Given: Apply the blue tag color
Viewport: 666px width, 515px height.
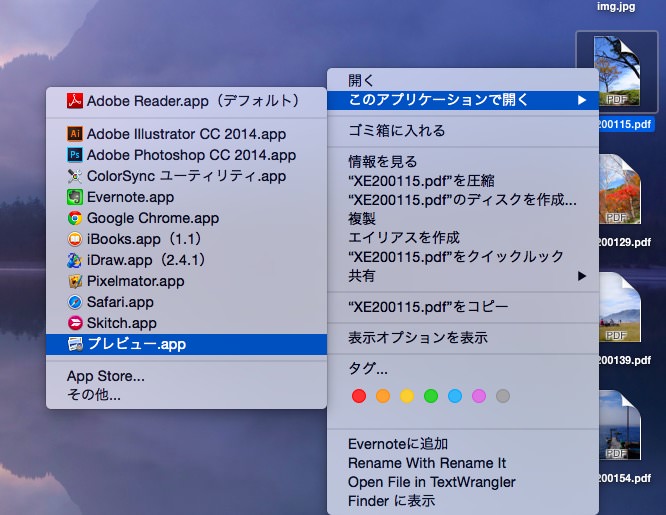Looking at the screenshot, I should click(455, 396).
